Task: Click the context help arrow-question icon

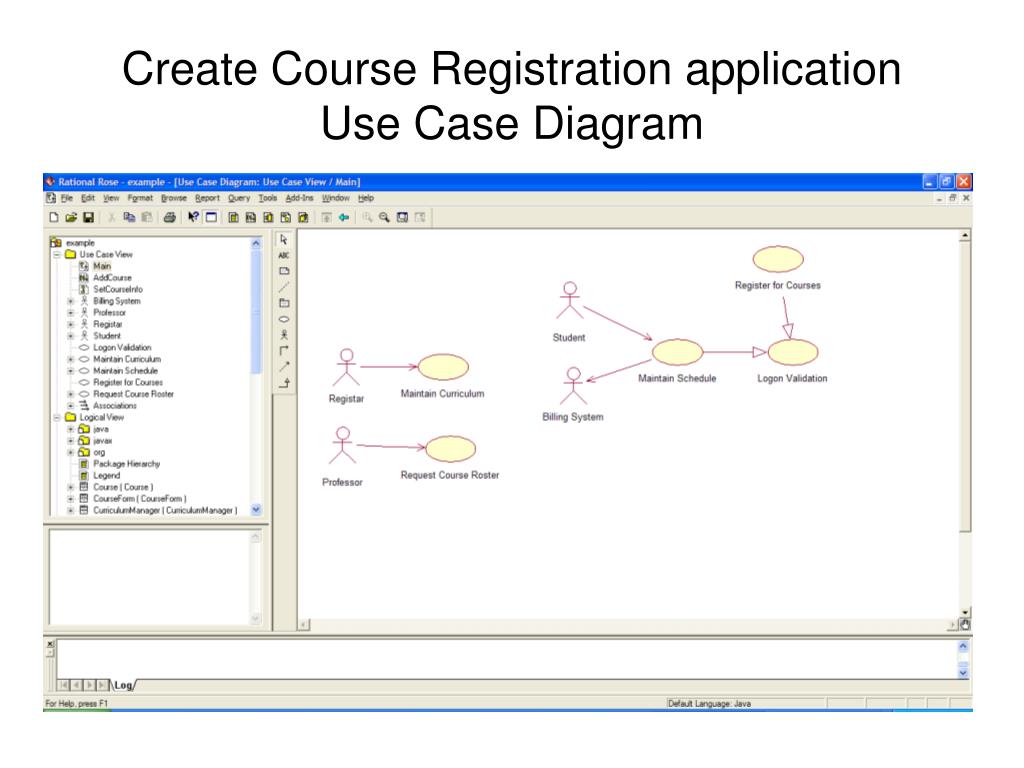Action: point(193,217)
